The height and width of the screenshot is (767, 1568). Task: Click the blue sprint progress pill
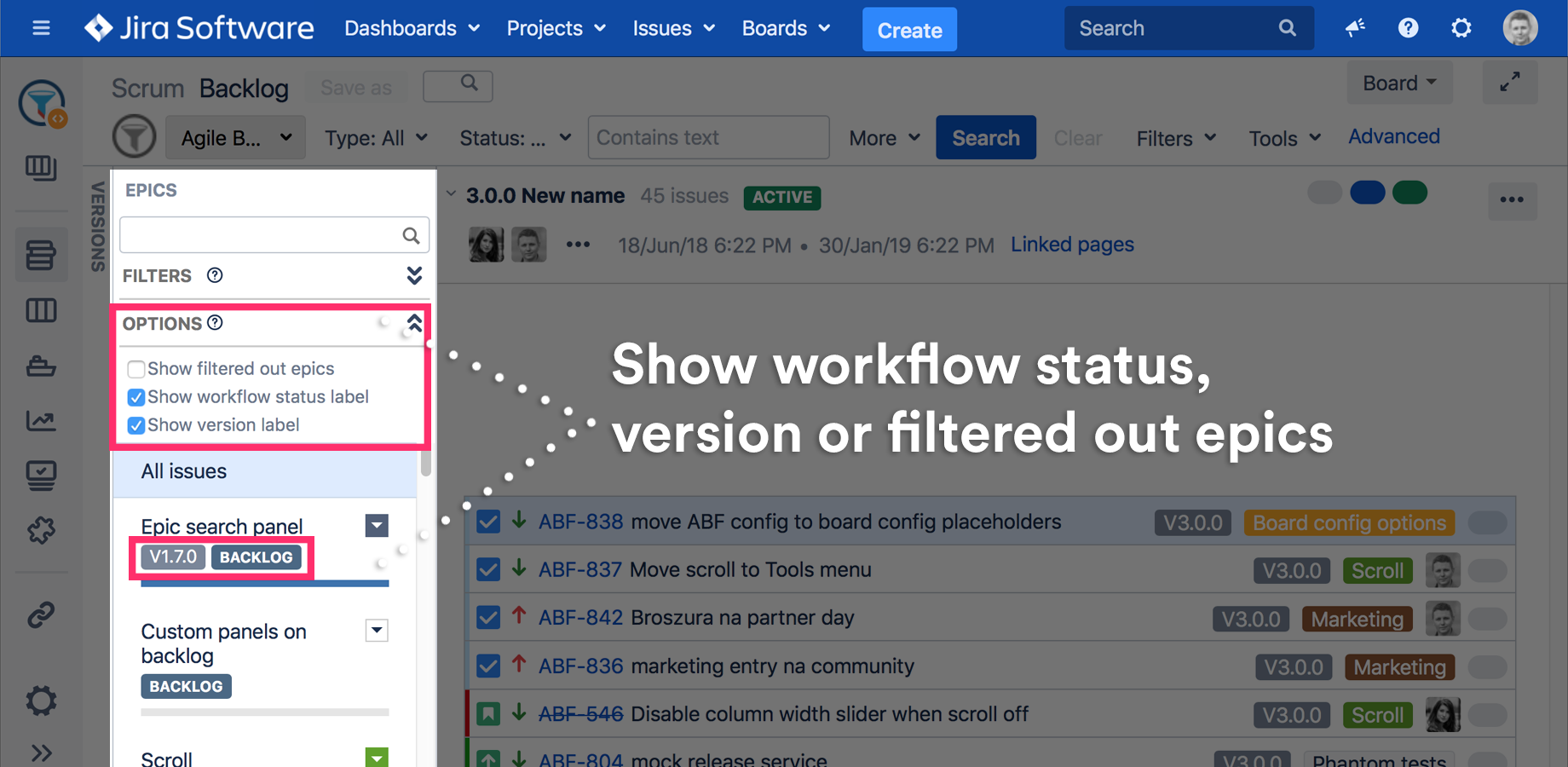click(x=1367, y=193)
